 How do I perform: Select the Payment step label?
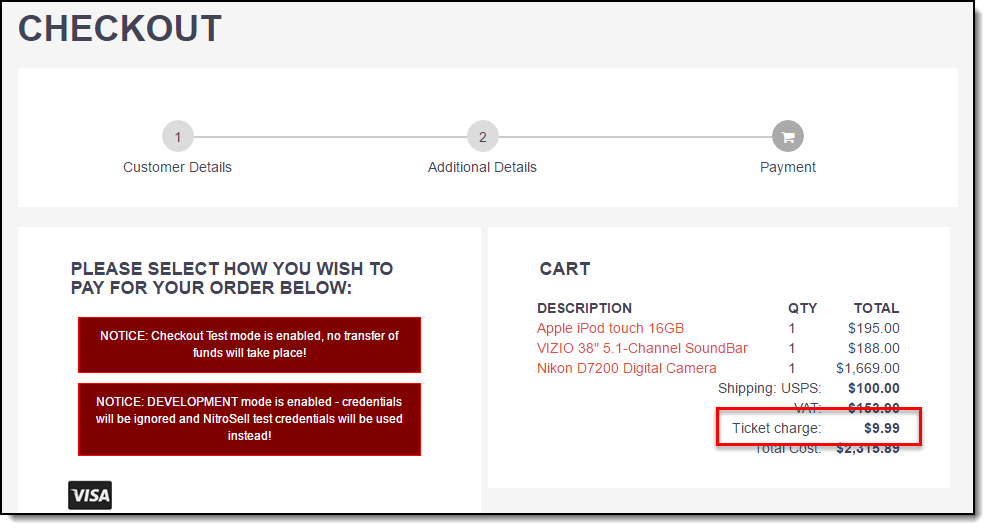tap(787, 167)
